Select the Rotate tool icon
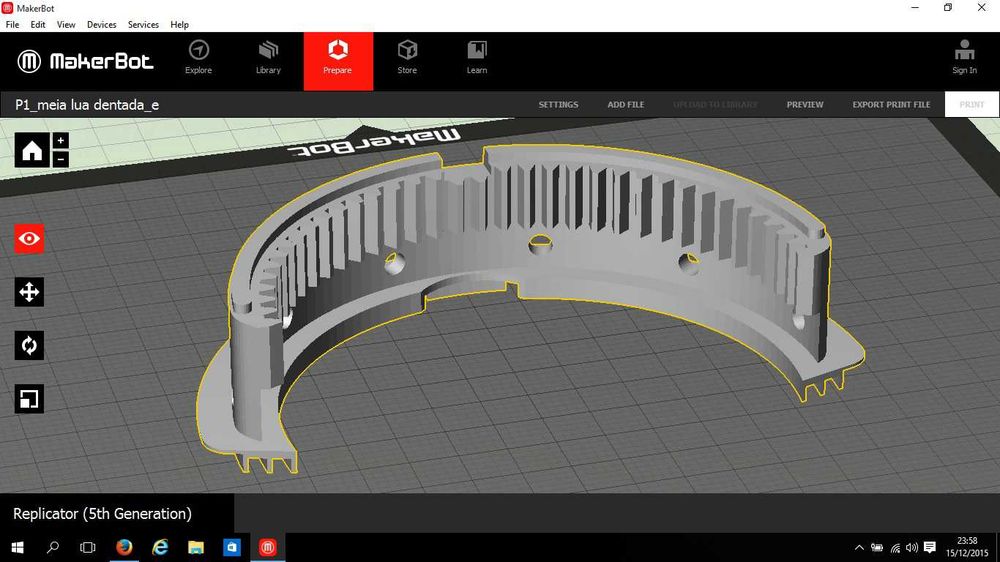 [x=29, y=345]
